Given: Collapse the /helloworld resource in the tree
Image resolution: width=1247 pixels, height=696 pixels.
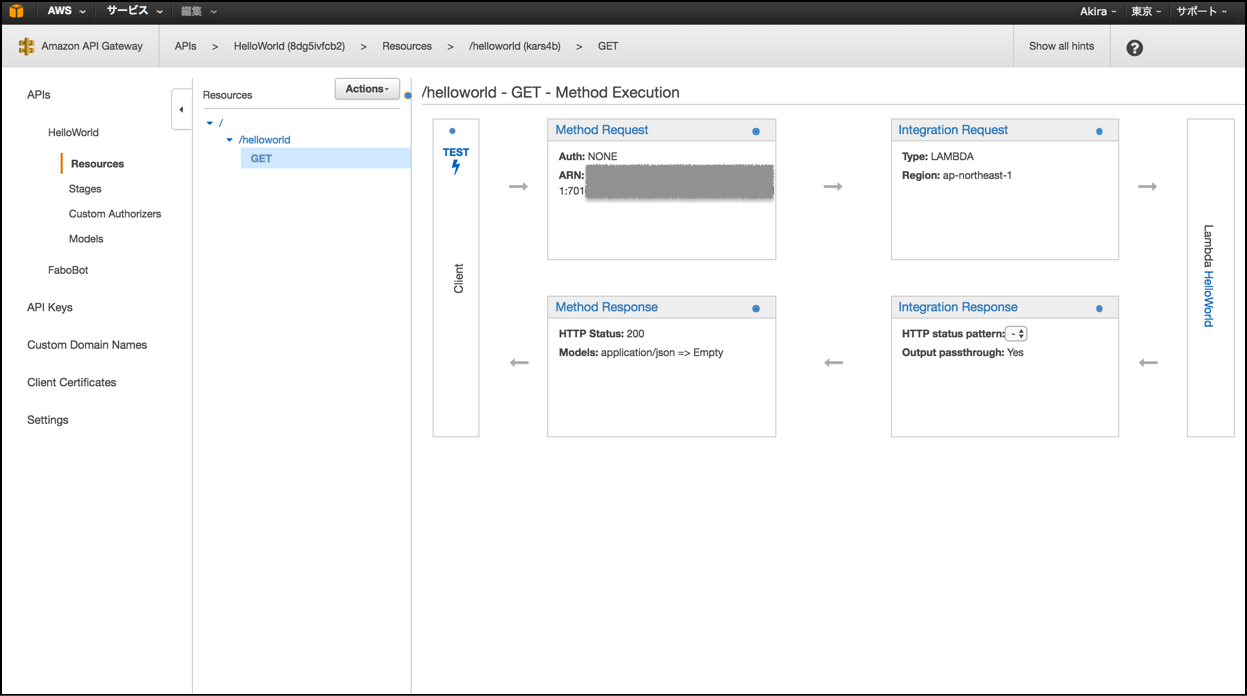Looking at the screenshot, I should click(229, 140).
